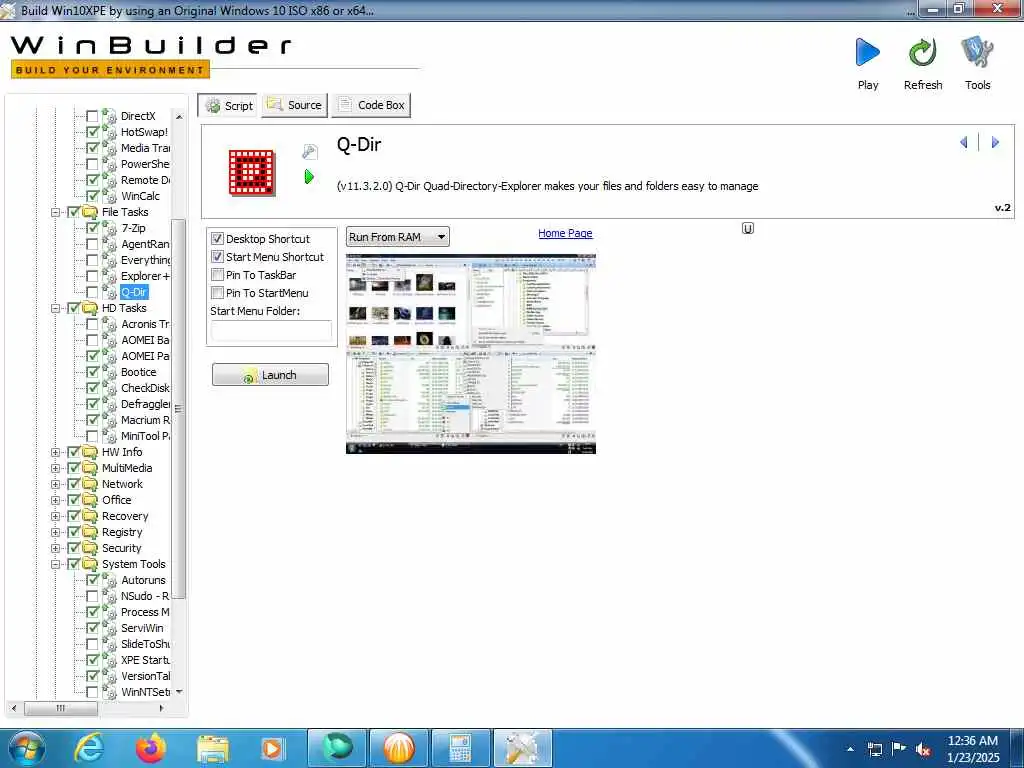Viewport: 1024px width, 768px height.
Task: Click the Refresh icon
Action: tap(923, 52)
